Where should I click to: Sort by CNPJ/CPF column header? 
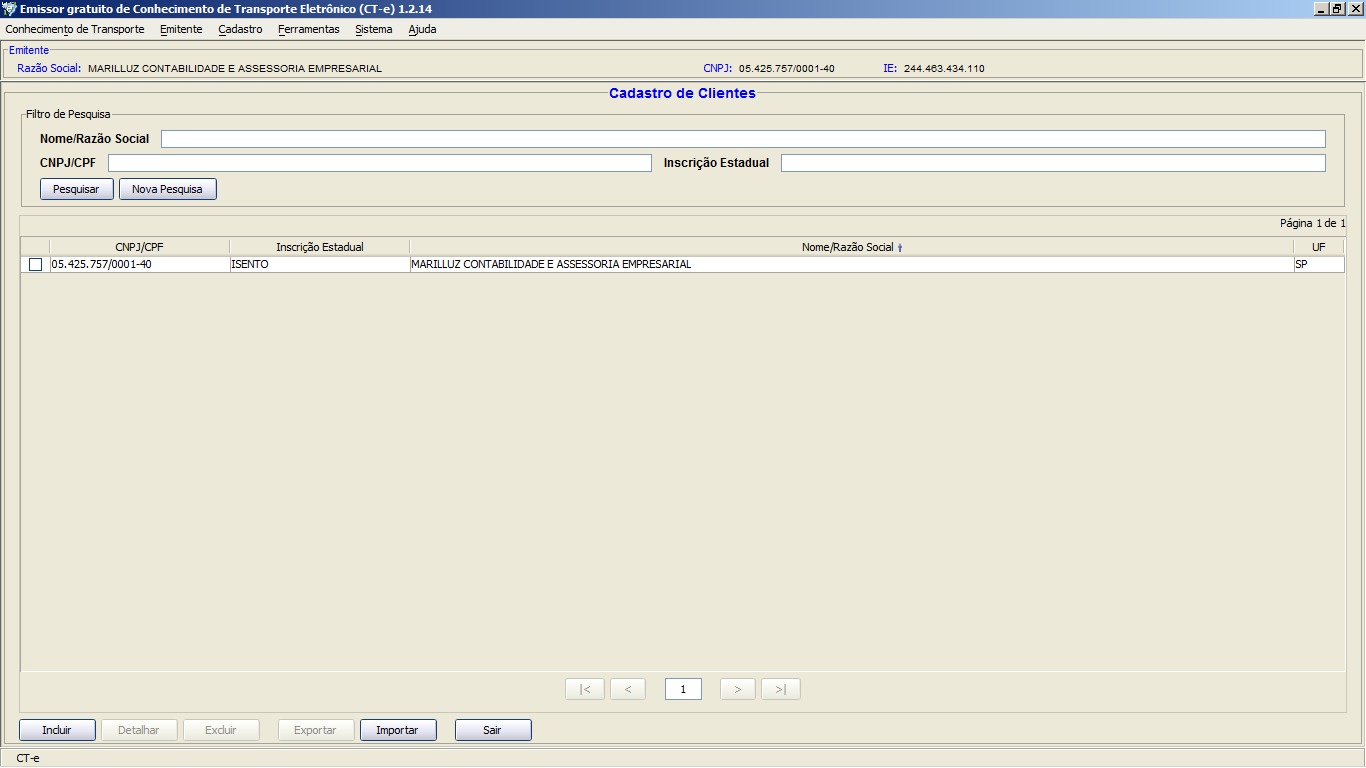(x=139, y=247)
